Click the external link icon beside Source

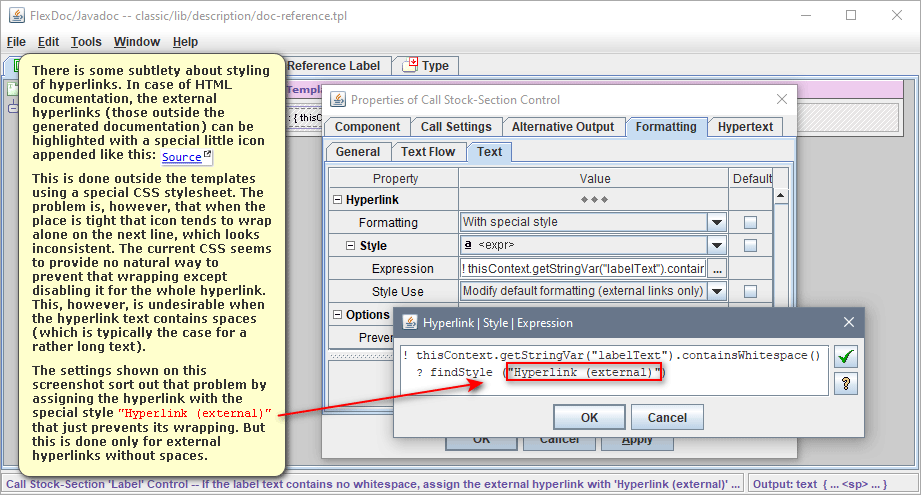click(207, 155)
